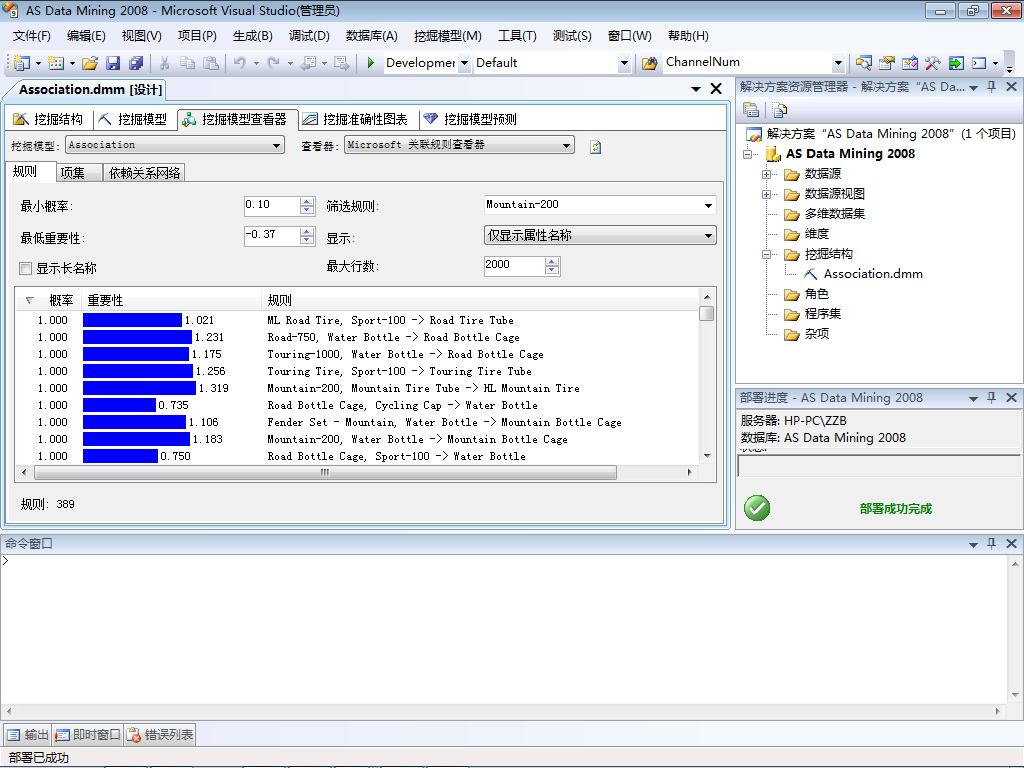
Task: Open the 帮助(H) menu
Action: pos(688,36)
